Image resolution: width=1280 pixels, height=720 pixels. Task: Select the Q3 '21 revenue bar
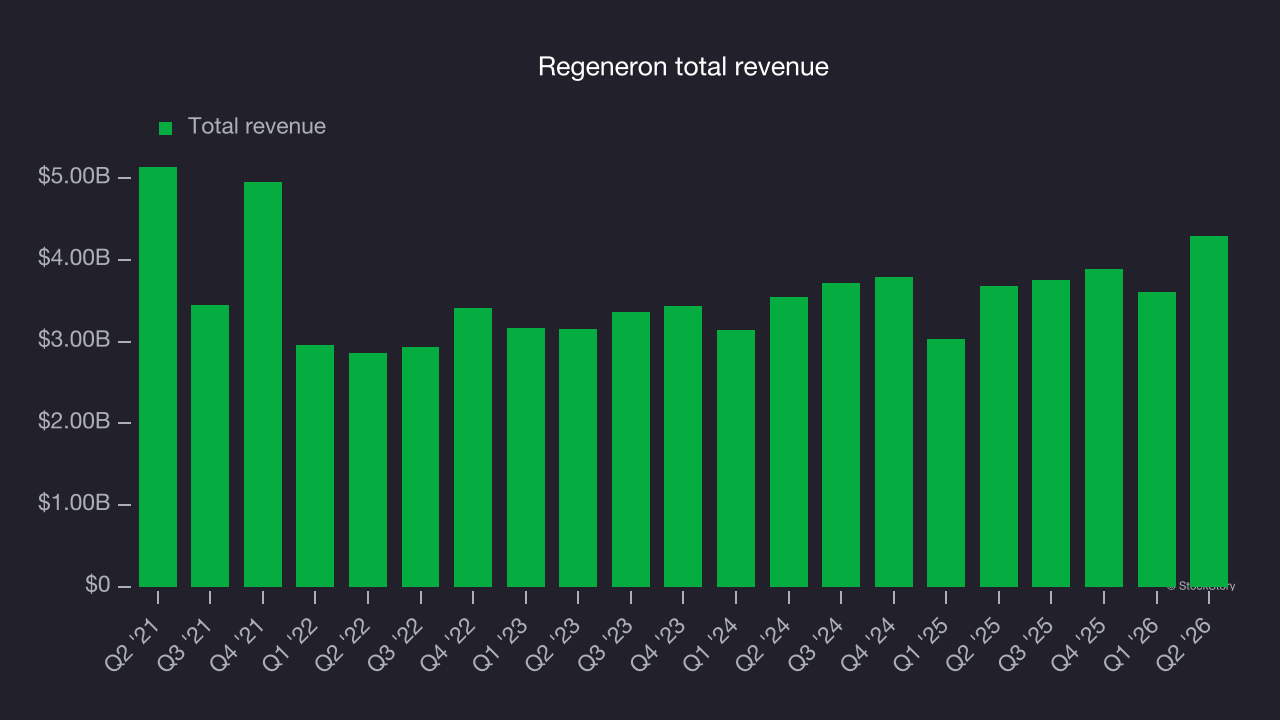tap(210, 446)
